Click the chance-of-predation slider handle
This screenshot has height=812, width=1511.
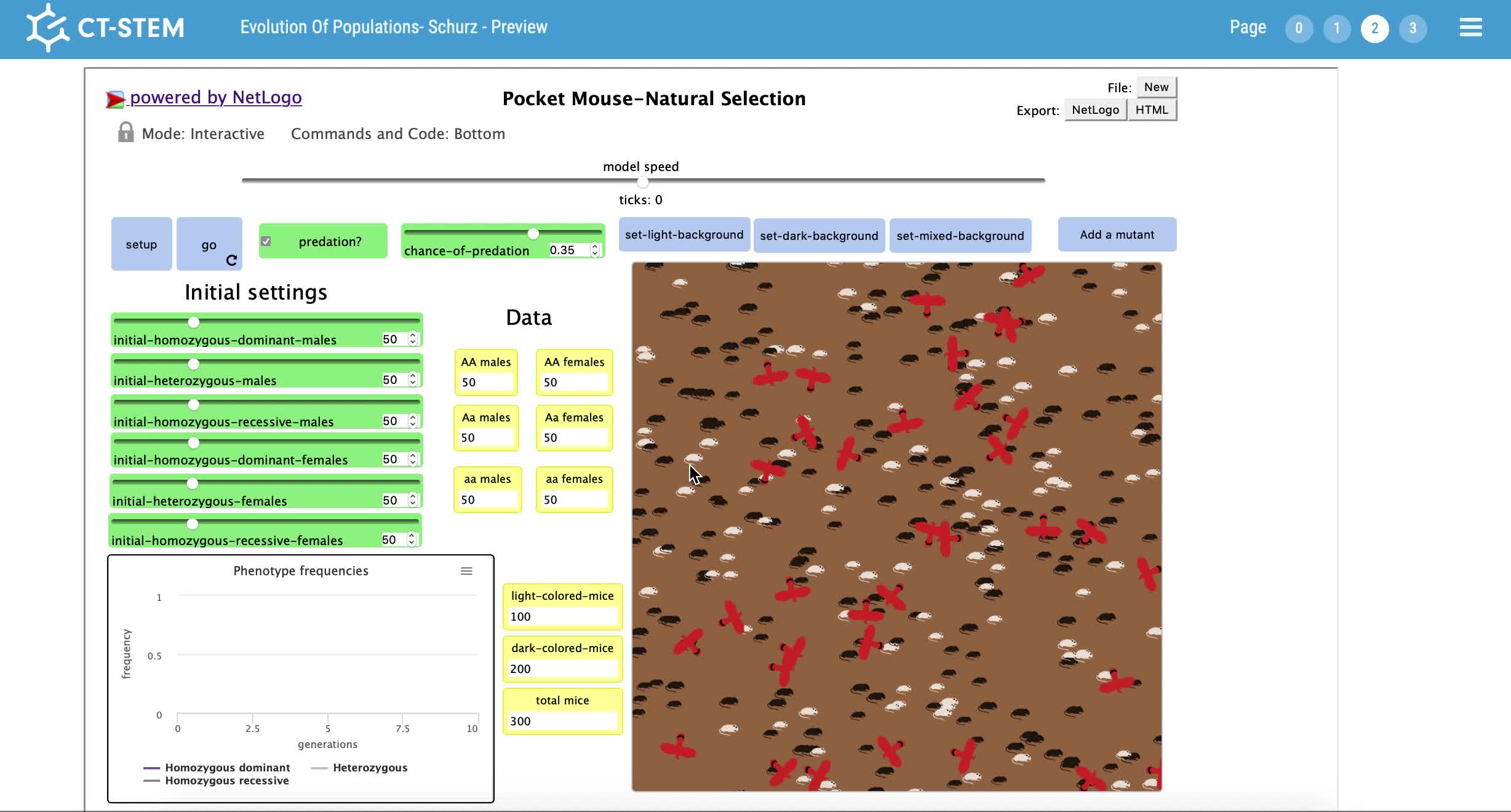(533, 233)
